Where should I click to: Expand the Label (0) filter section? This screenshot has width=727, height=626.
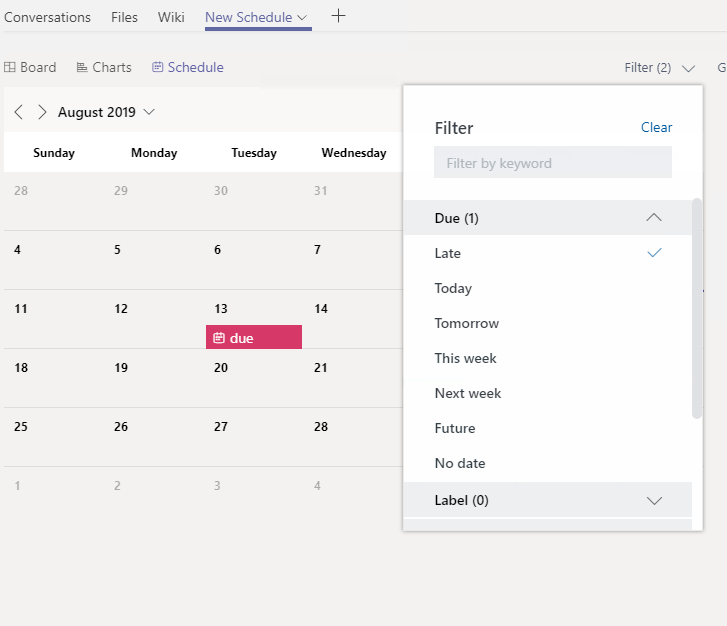click(x=548, y=500)
